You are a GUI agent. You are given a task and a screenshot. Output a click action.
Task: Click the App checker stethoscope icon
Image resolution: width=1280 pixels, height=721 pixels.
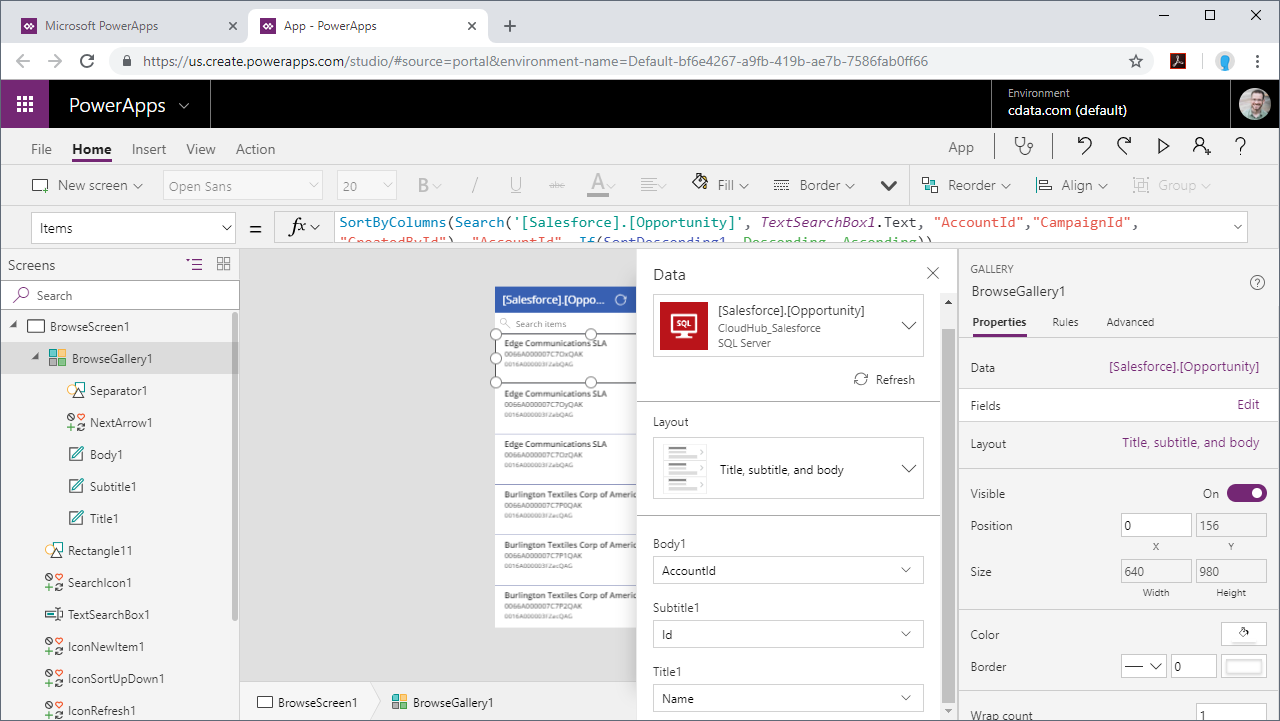(1023, 147)
